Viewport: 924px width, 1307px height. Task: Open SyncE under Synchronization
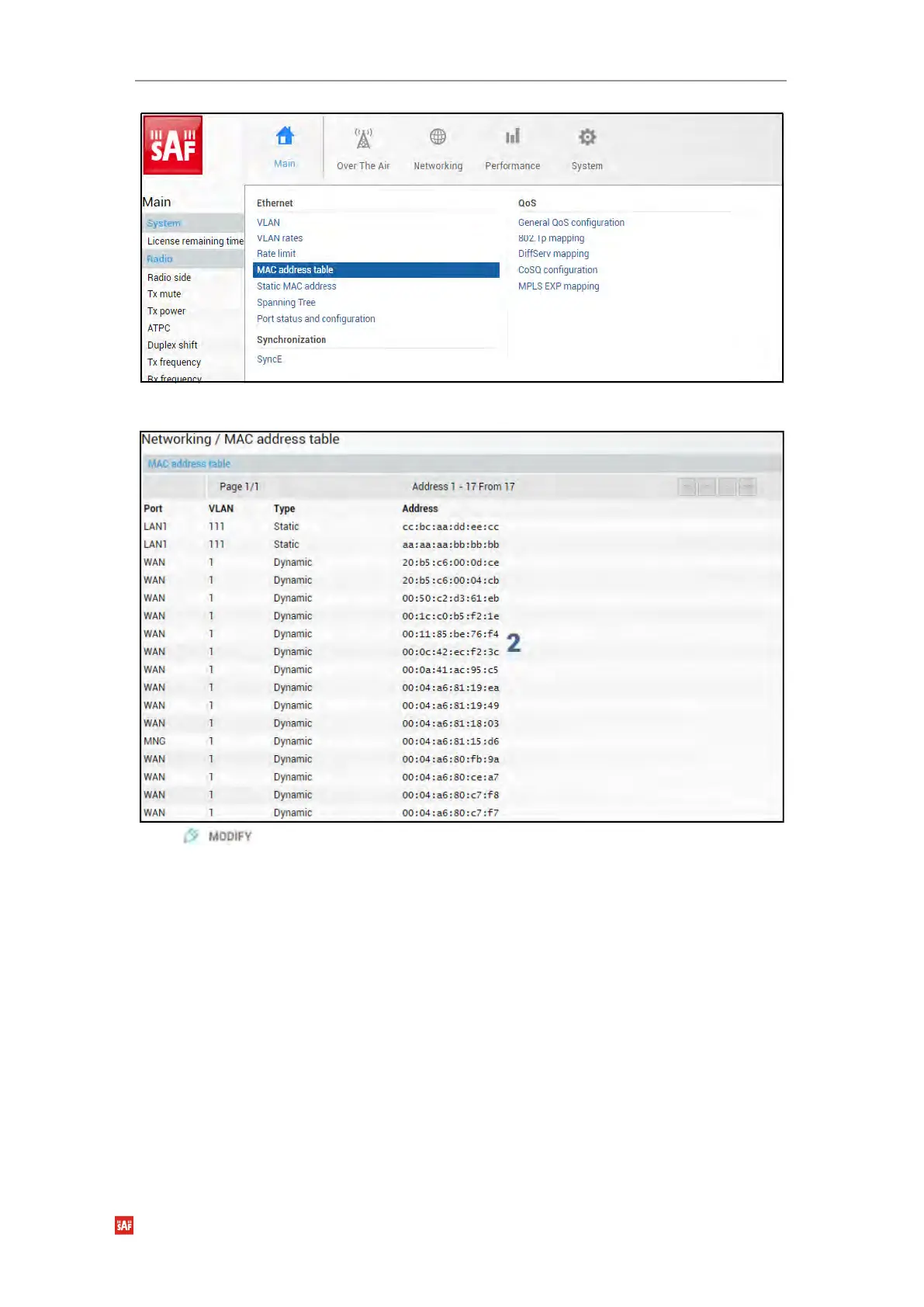[269, 359]
